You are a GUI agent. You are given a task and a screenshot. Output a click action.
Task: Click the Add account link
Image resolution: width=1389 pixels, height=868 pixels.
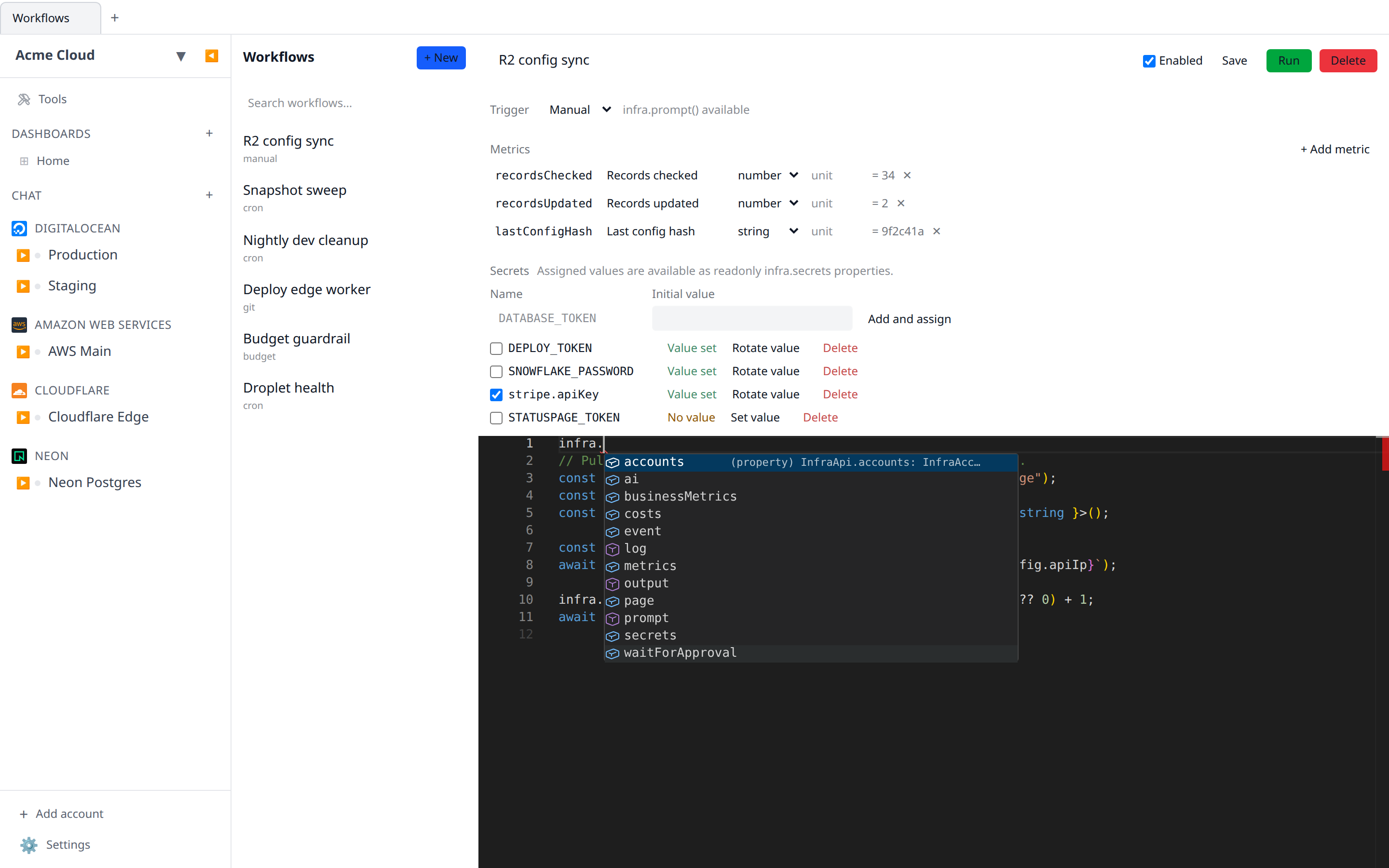69,814
